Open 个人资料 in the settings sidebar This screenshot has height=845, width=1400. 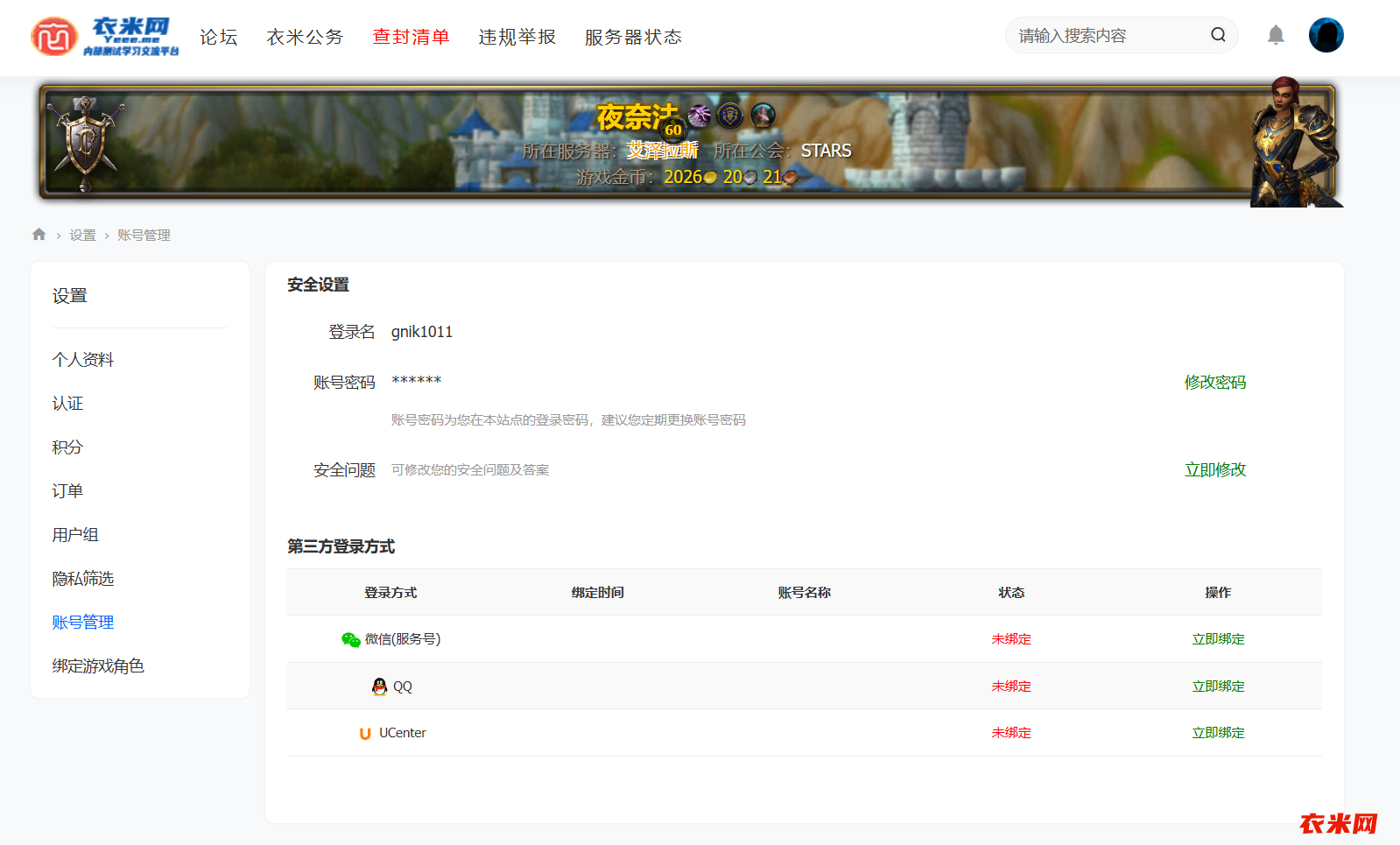pos(83,360)
